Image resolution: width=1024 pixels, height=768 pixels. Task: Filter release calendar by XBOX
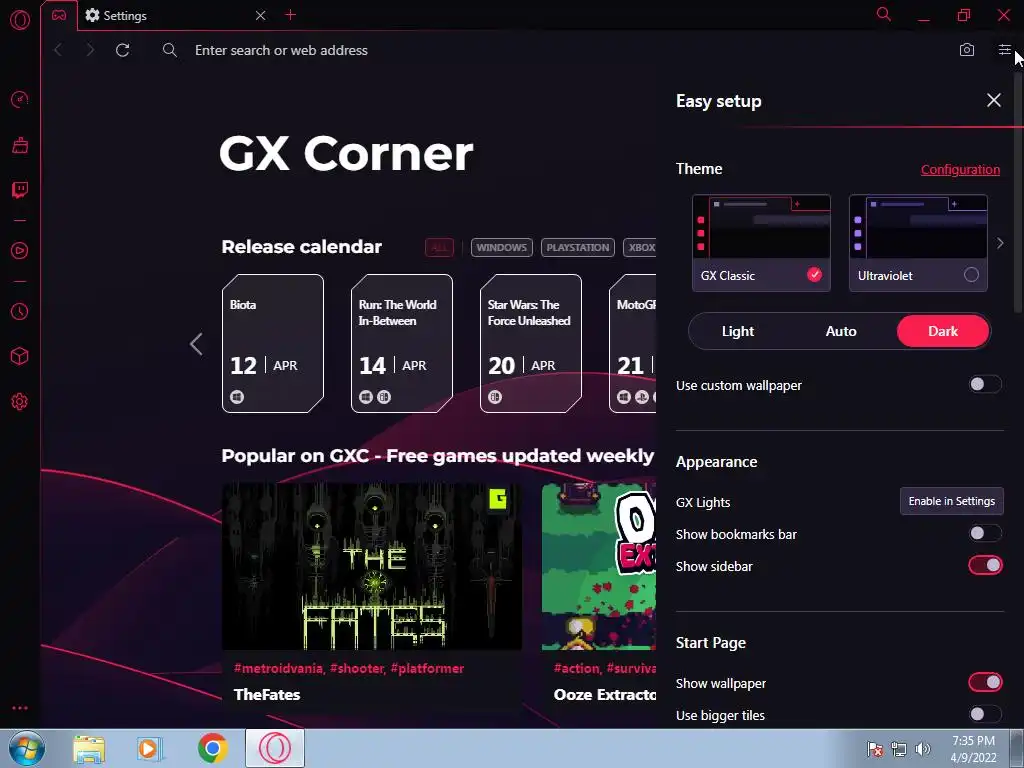tap(640, 248)
